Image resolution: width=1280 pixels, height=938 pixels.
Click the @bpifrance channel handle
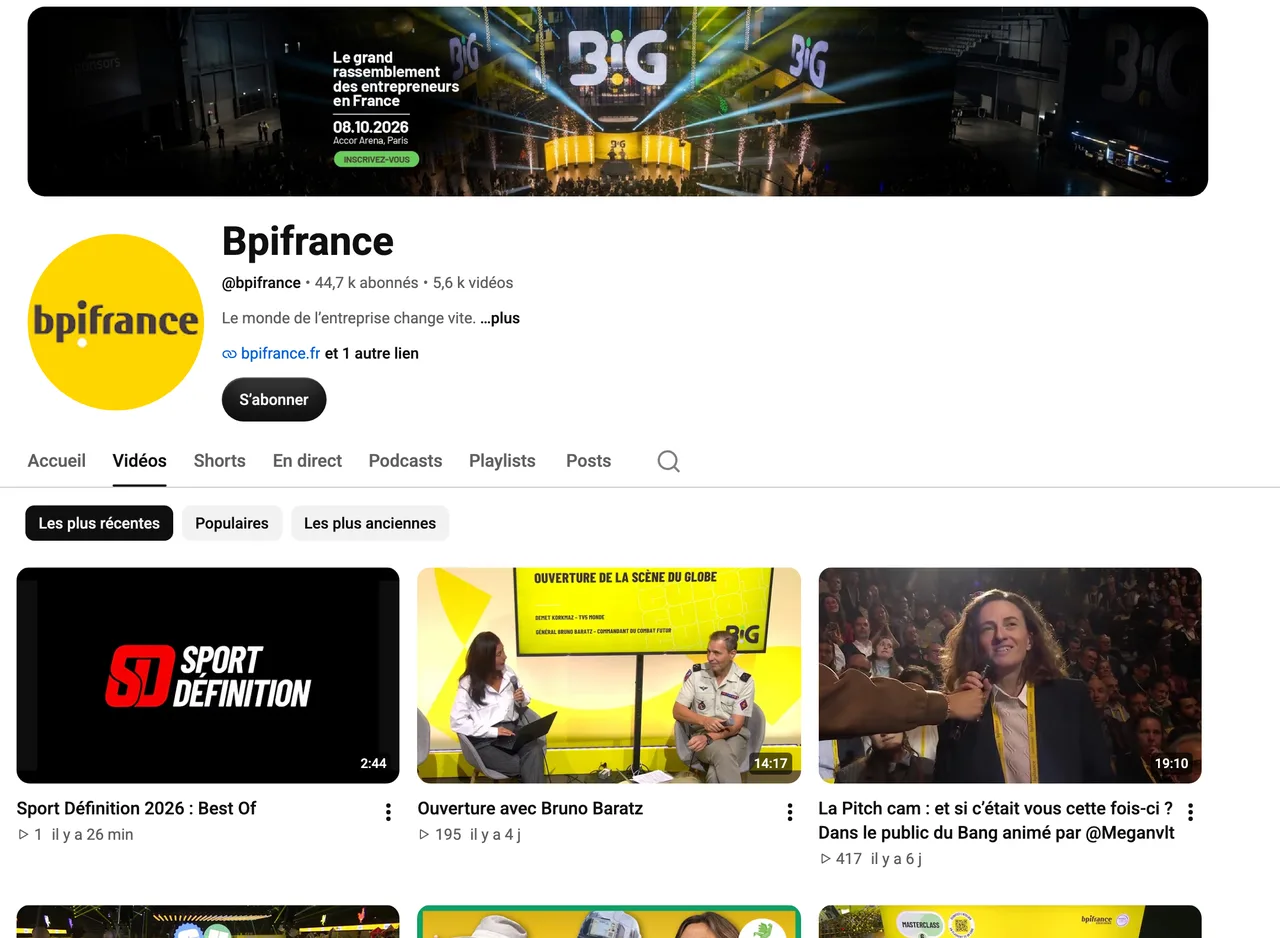click(x=261, y=283)
